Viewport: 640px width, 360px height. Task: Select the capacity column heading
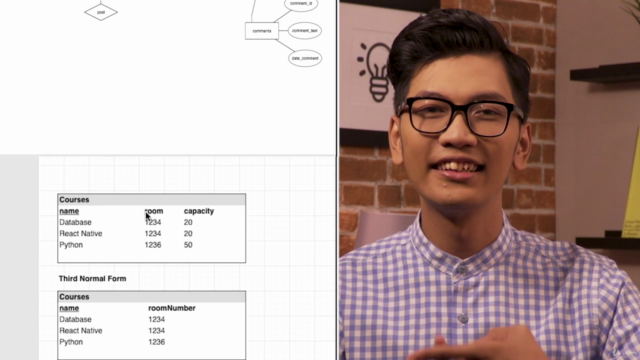click(x=199, y=211)
